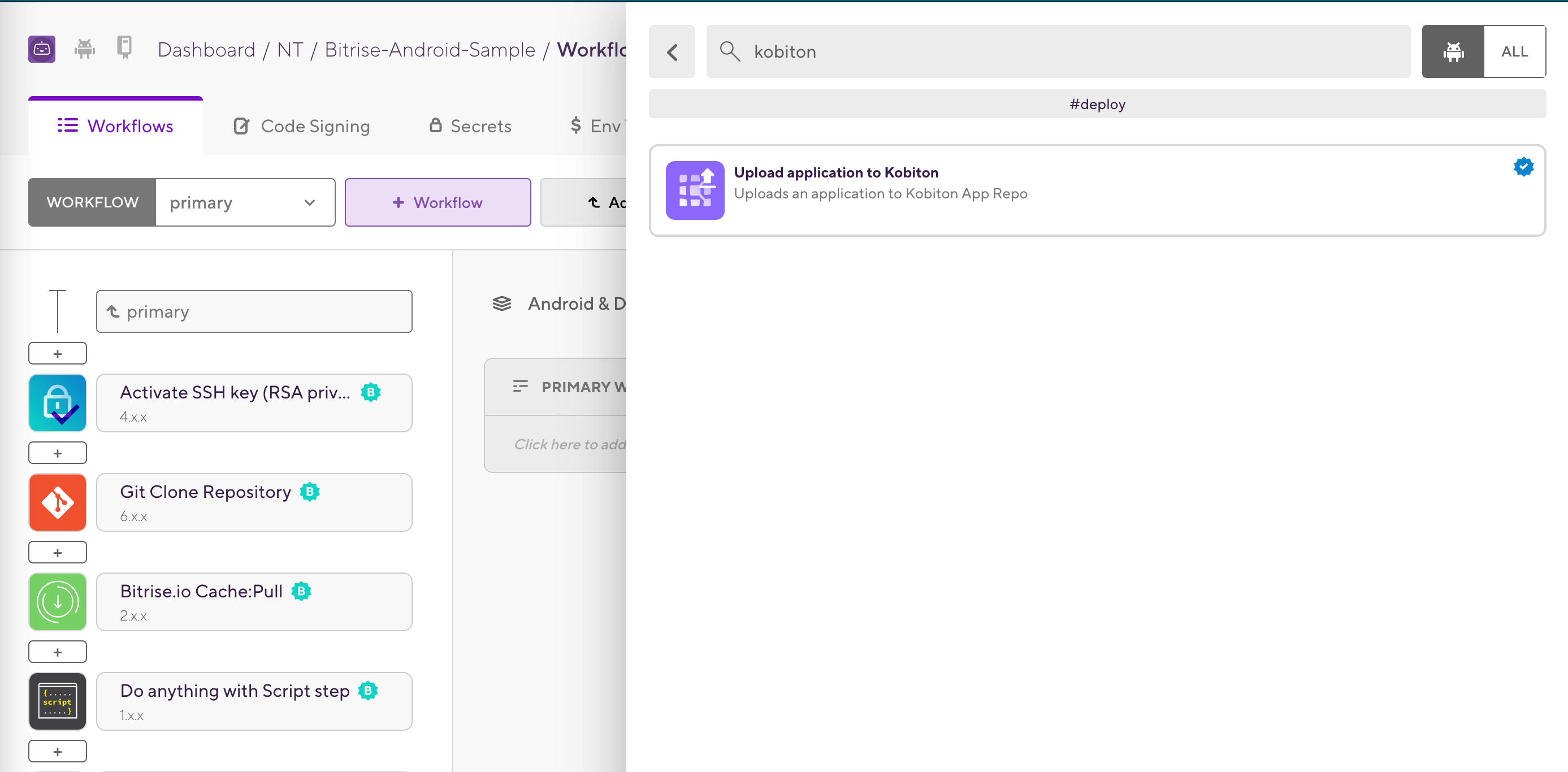This screenshot has width=1568, height=772.
Task: Add step above Git Clone Repository
Action: (x=58, y=454)
